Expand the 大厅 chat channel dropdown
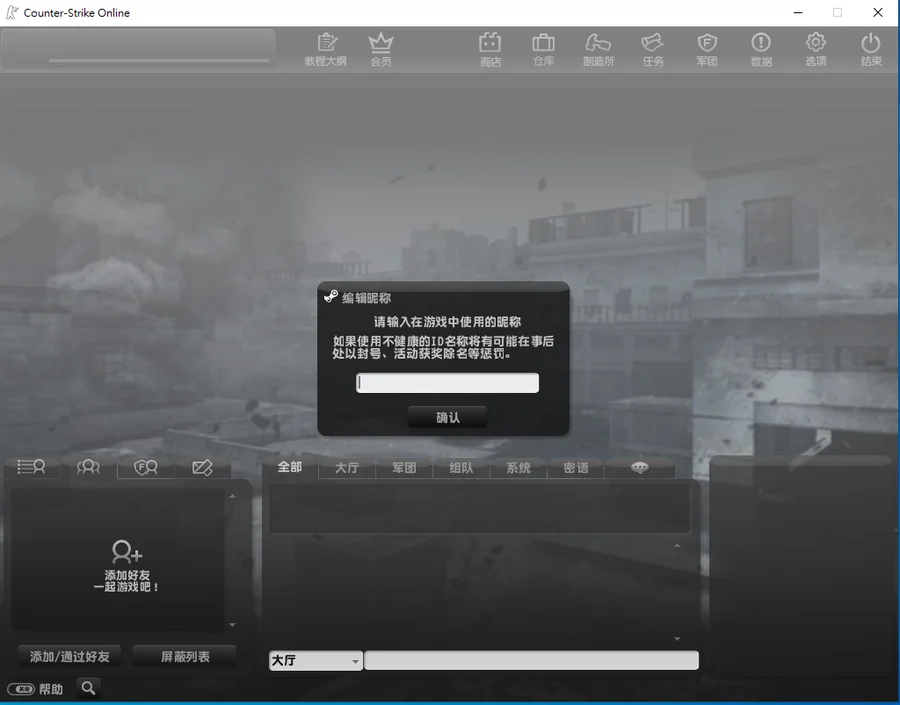 [x=316, y=661]
